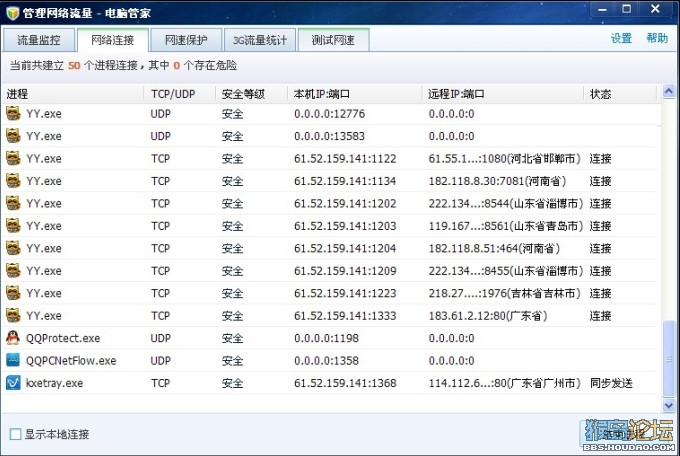This screenshot has width=680, height=456.
Task: Click the scrollbar up arrow
Action: (x=669, y=92)
